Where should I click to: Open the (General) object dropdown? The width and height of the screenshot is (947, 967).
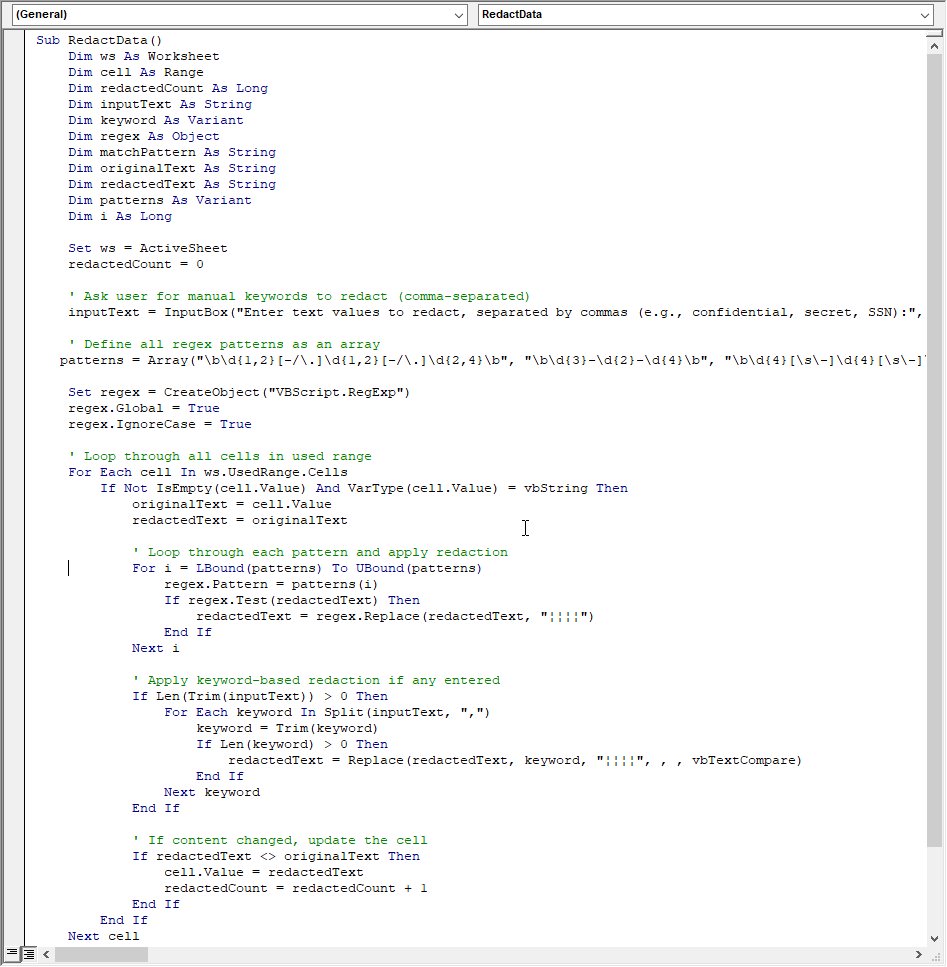[x=459, y=14]
